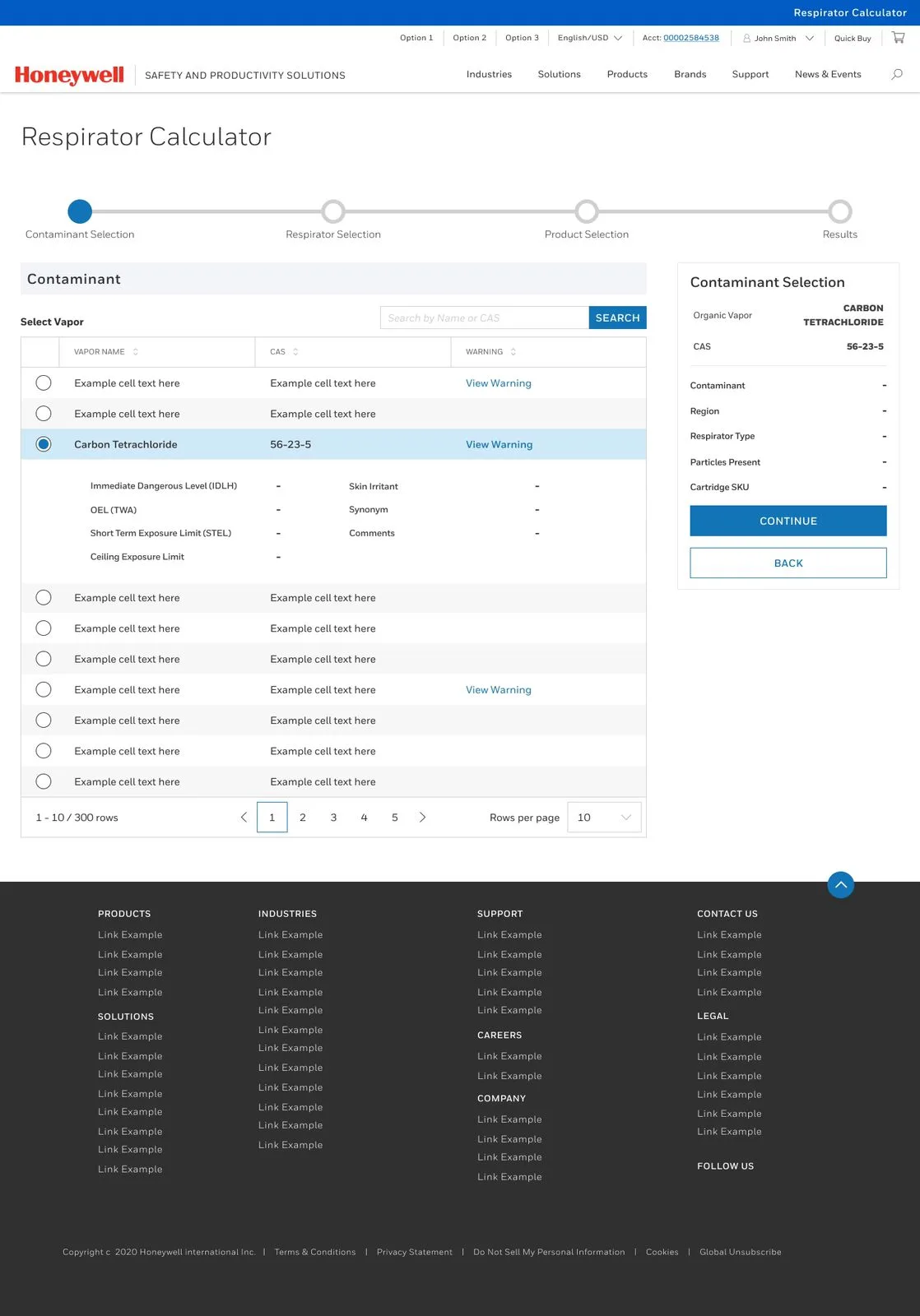Click the account number 00002584538 link
This screenshot has height=1316, width=920.
691,38
